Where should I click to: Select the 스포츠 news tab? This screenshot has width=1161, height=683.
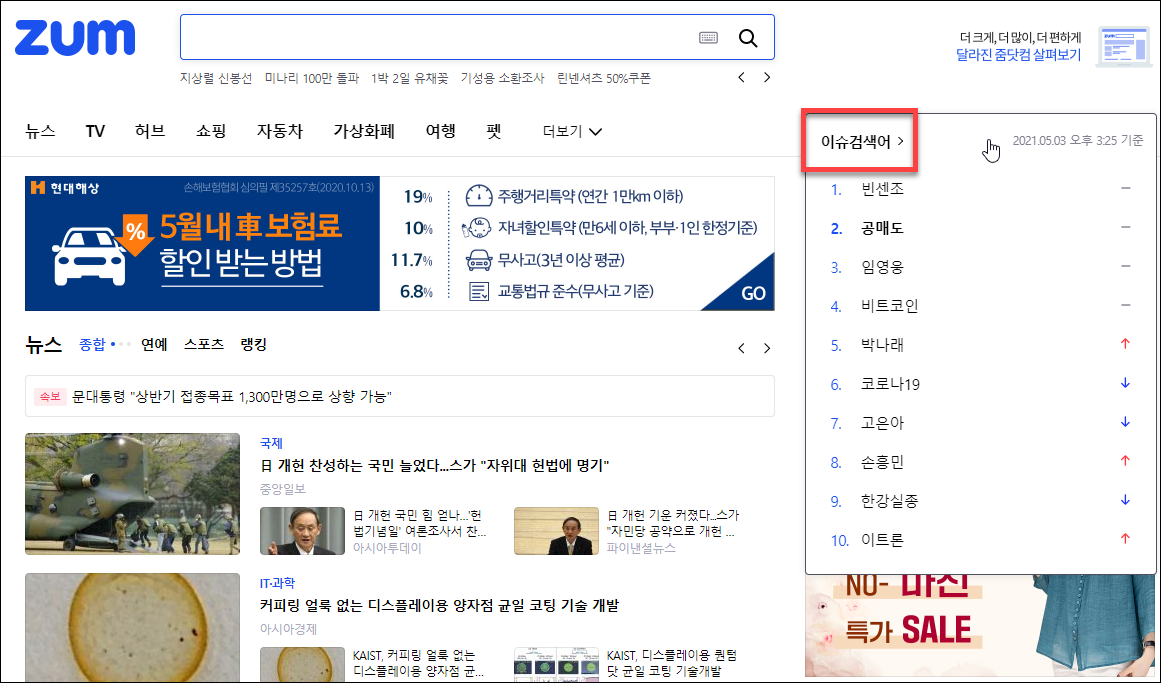pyautogui.click(x=204, y=344)
